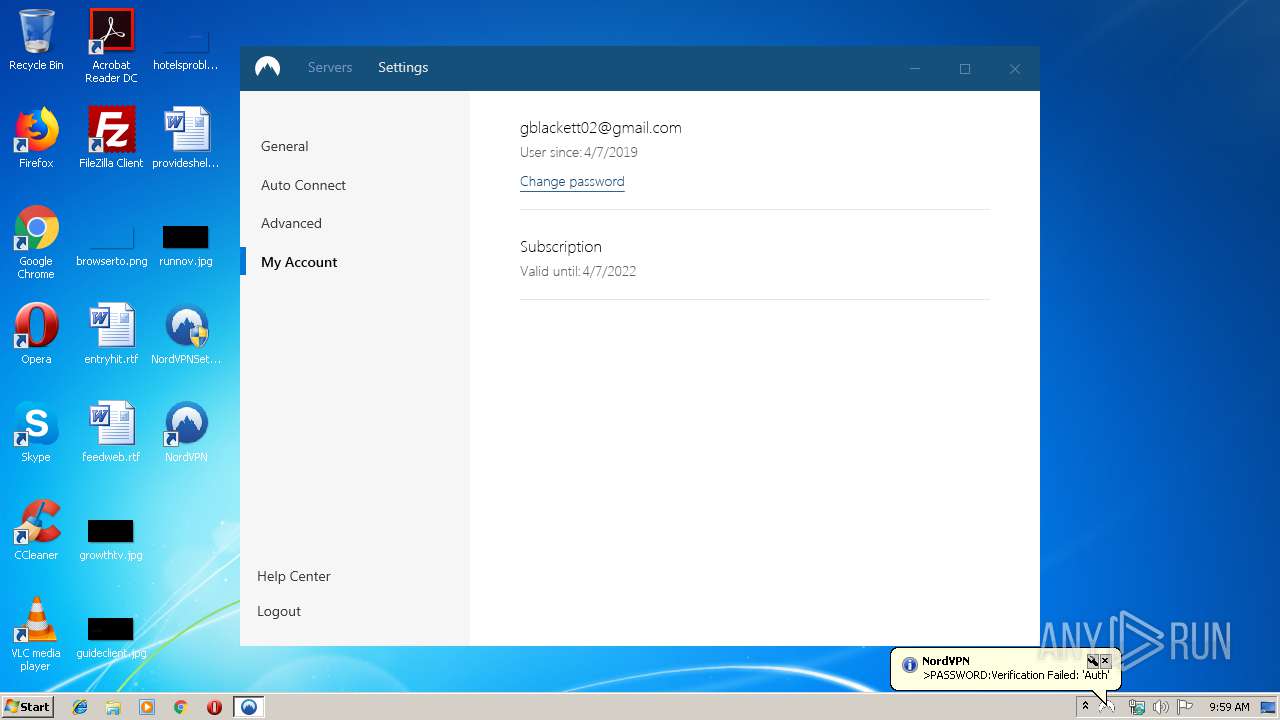Select runnov.jpg desktop file
The height and width of the screenshot is (720, 1280).
point(186,246)
